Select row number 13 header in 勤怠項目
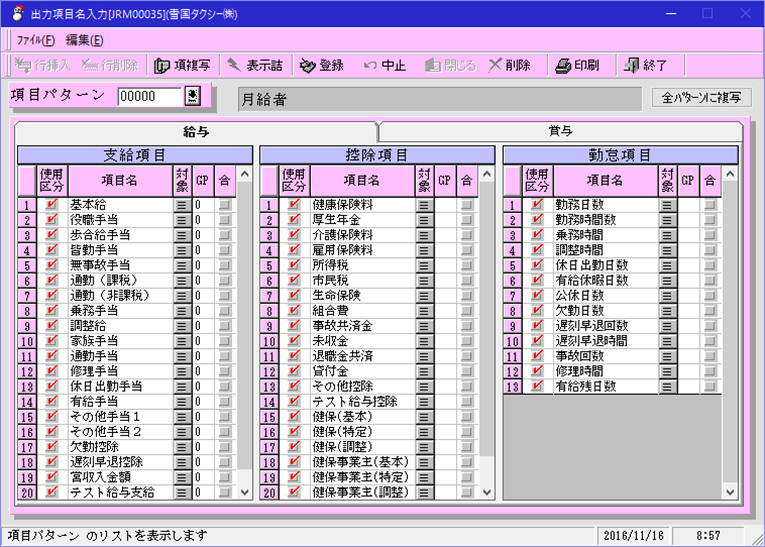Viewport: 765px width, 547px height. [512, 387]
